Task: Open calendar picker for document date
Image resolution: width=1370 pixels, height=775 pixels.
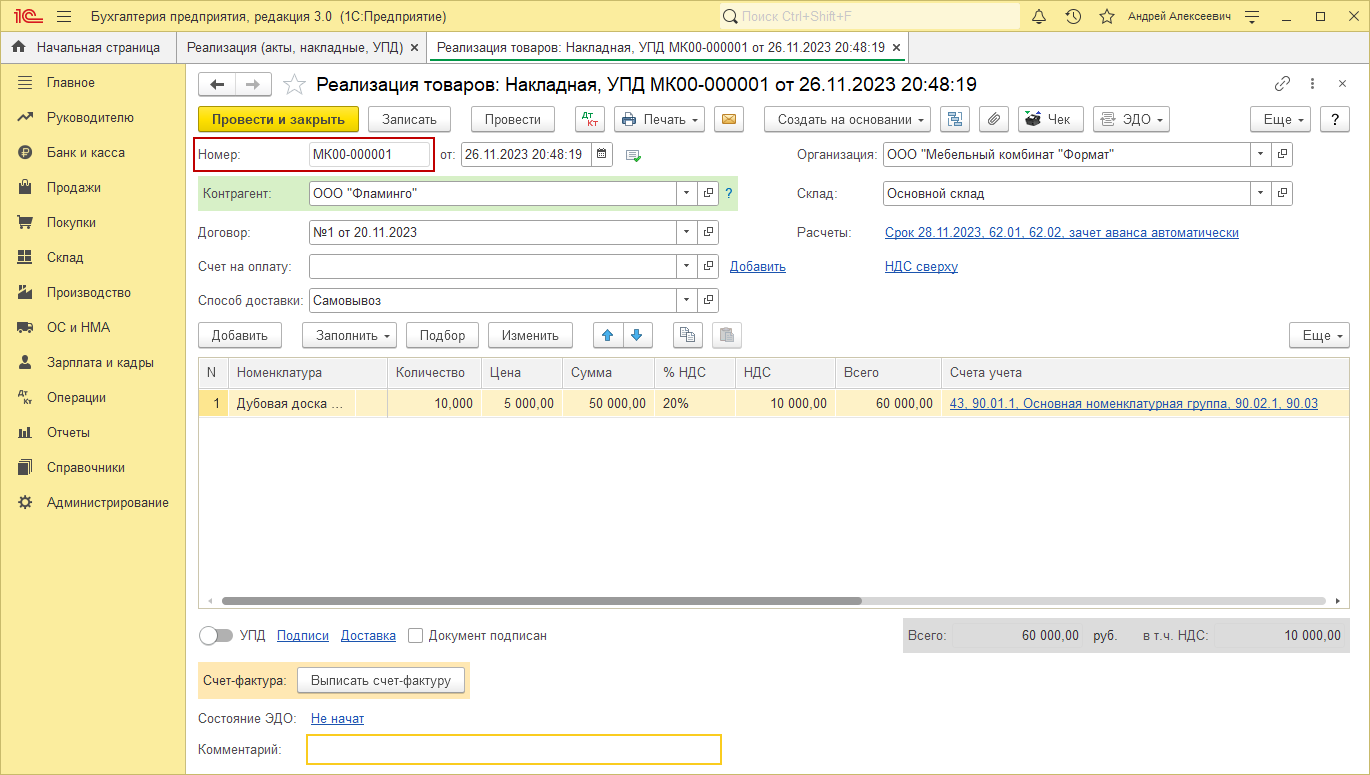Action: (602, 154)
